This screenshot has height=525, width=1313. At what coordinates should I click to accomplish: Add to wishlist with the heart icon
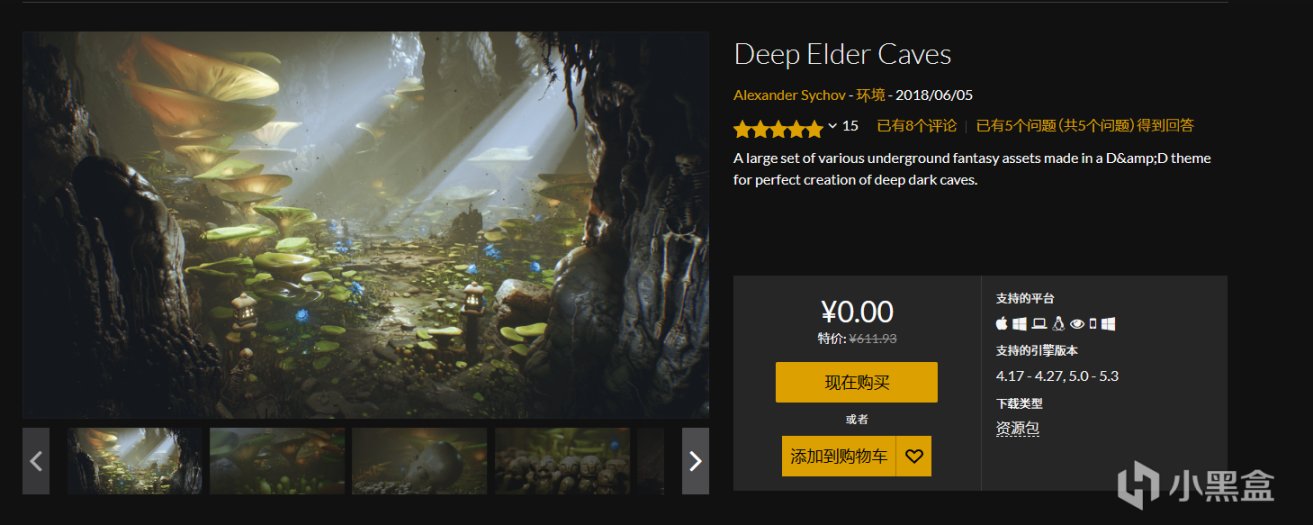pos(914,456)
